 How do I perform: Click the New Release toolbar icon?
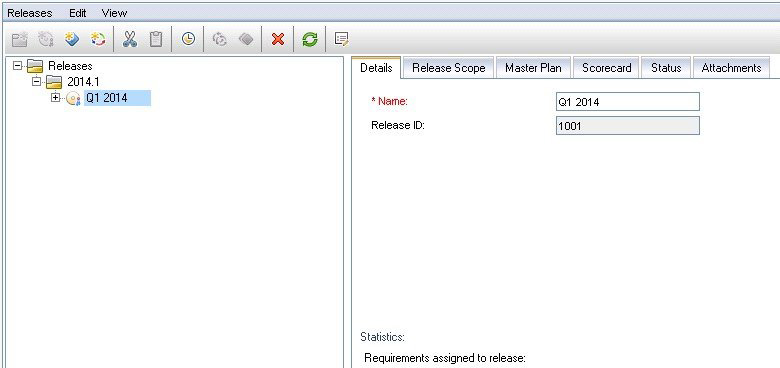pos(46,39)
